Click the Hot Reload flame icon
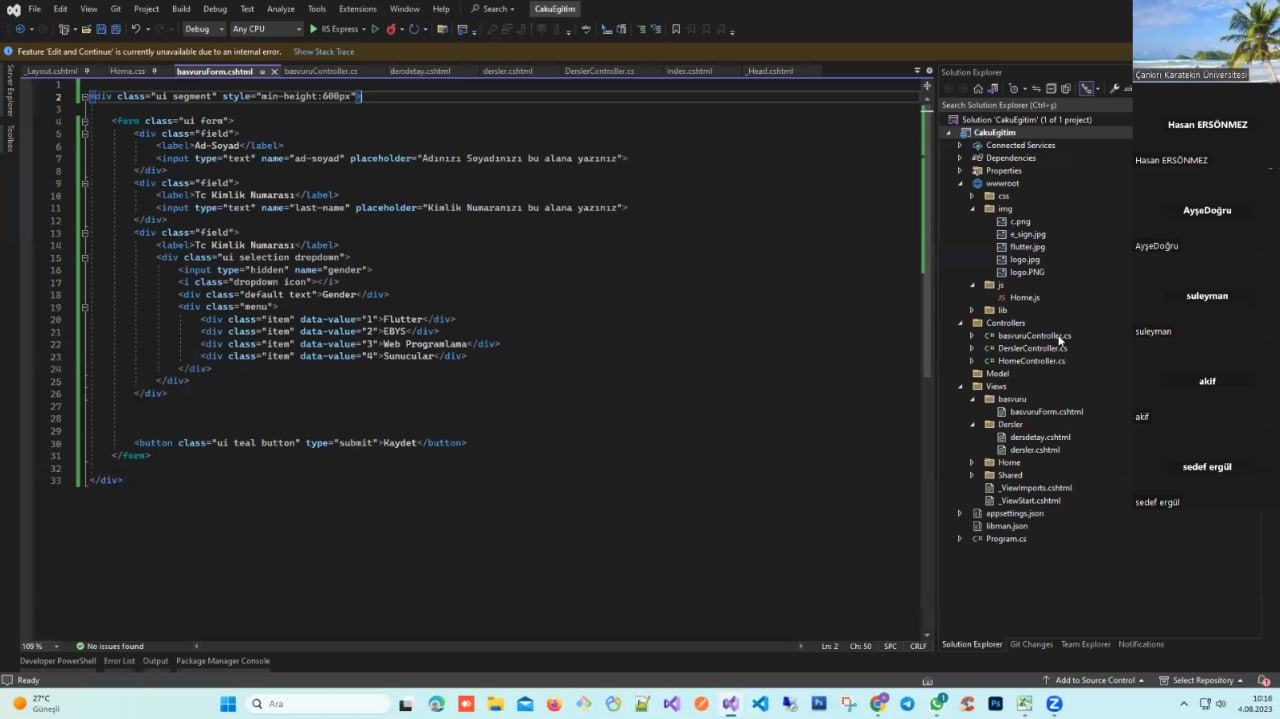This screenshot has width=1280, height=719. coord(391,29)
